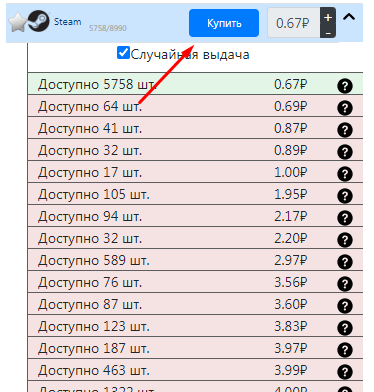Open help icon for the 2.17₽ row

[345, 218]
